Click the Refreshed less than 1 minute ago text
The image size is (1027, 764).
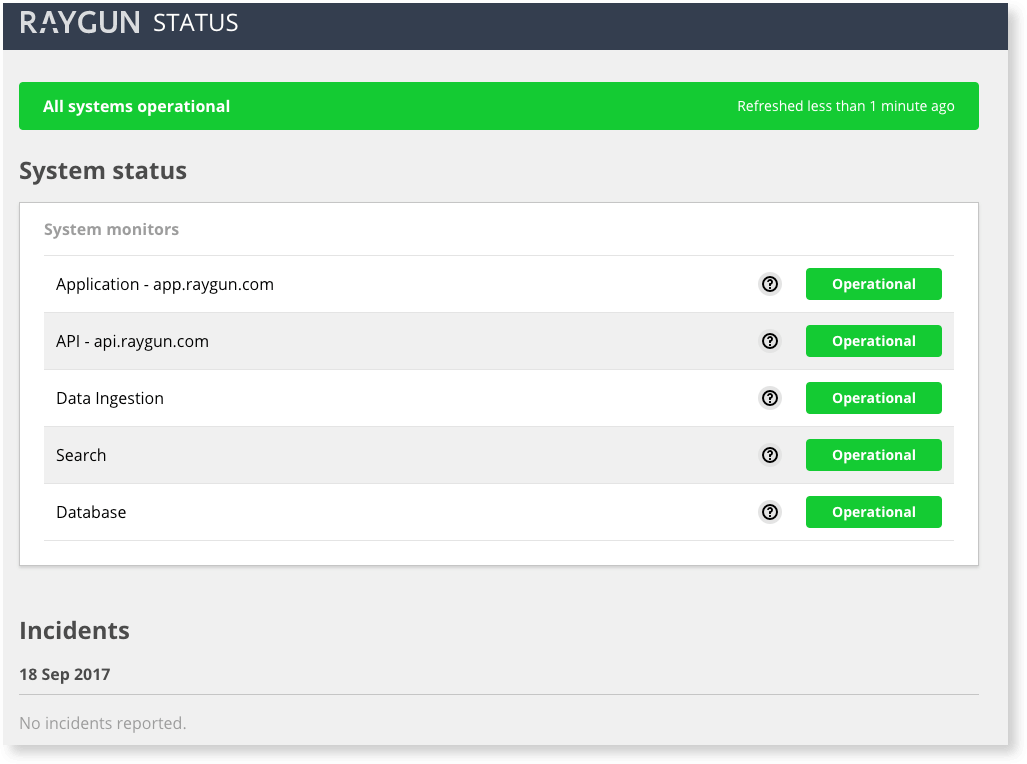pos(846,106)
